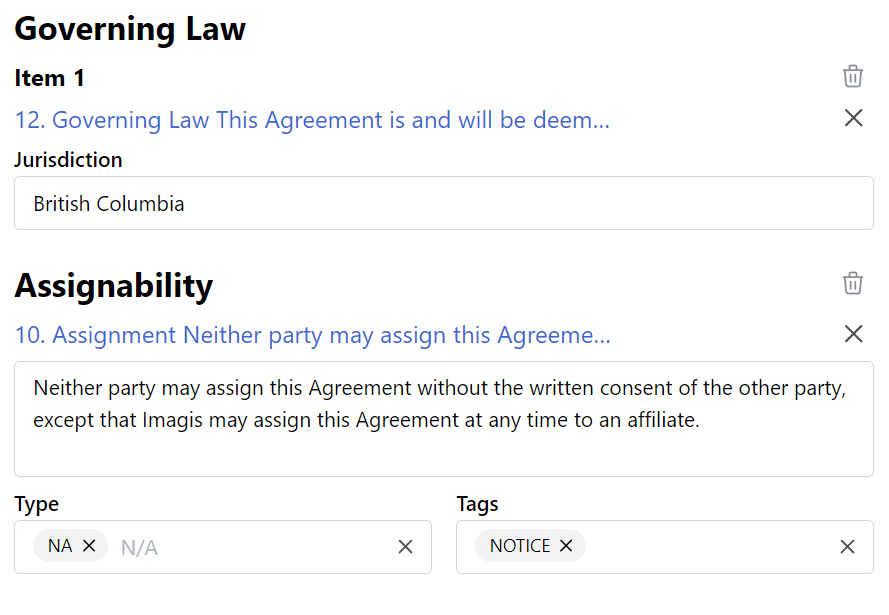Image resolution: width=889 pixels, height=615 pixels.
Task: Open the Tags dropdown selector
Action: pyautogui.click(x=710, y=547)
